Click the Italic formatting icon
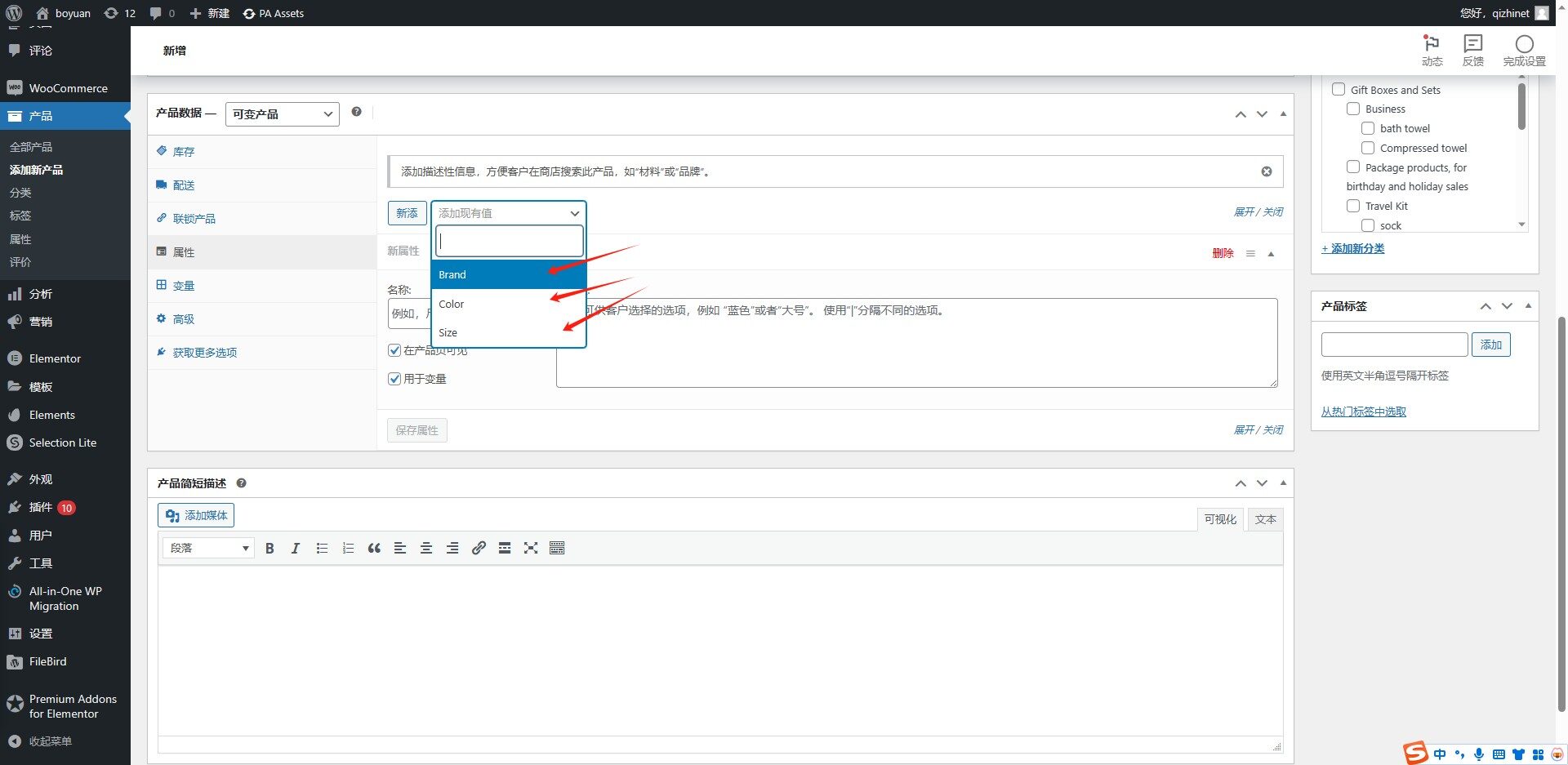Viewport: 1568px width, 765px height. [x=296, y=549]
